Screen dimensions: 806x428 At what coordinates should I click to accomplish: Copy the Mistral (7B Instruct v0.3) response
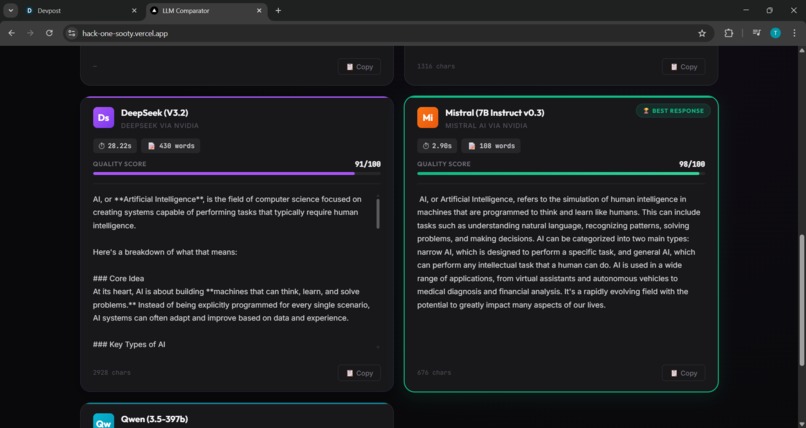[x=683, y=373]
